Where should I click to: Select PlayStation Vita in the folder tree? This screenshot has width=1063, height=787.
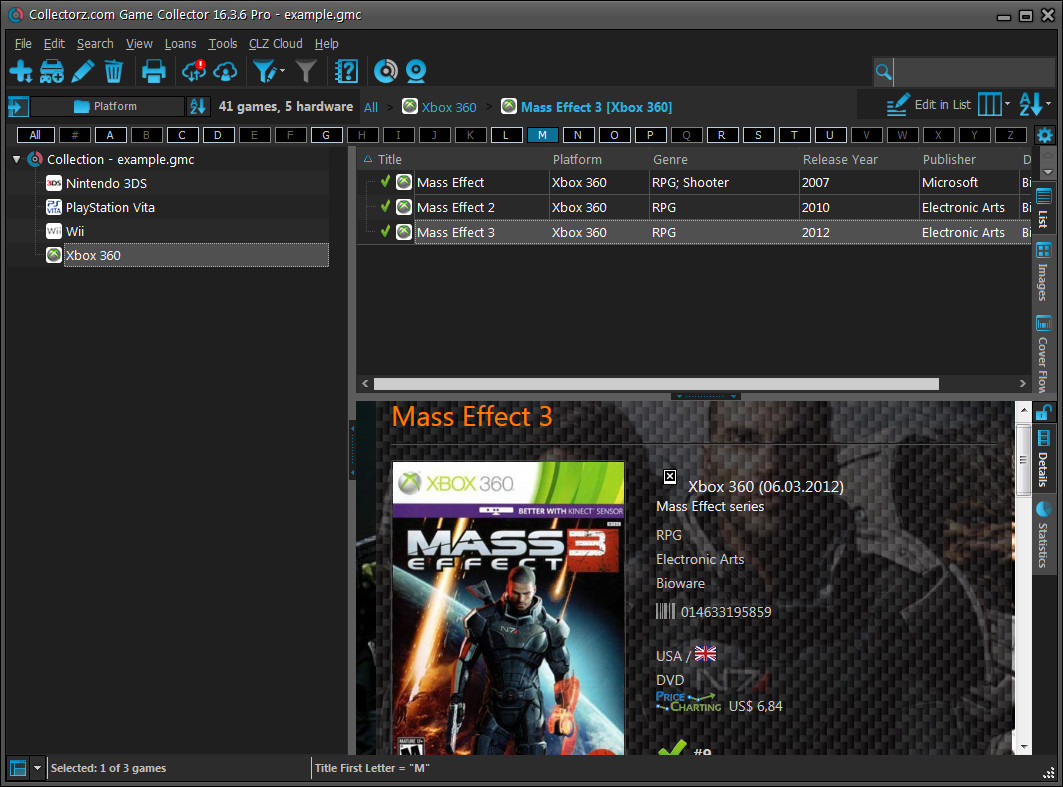point(110,207)
